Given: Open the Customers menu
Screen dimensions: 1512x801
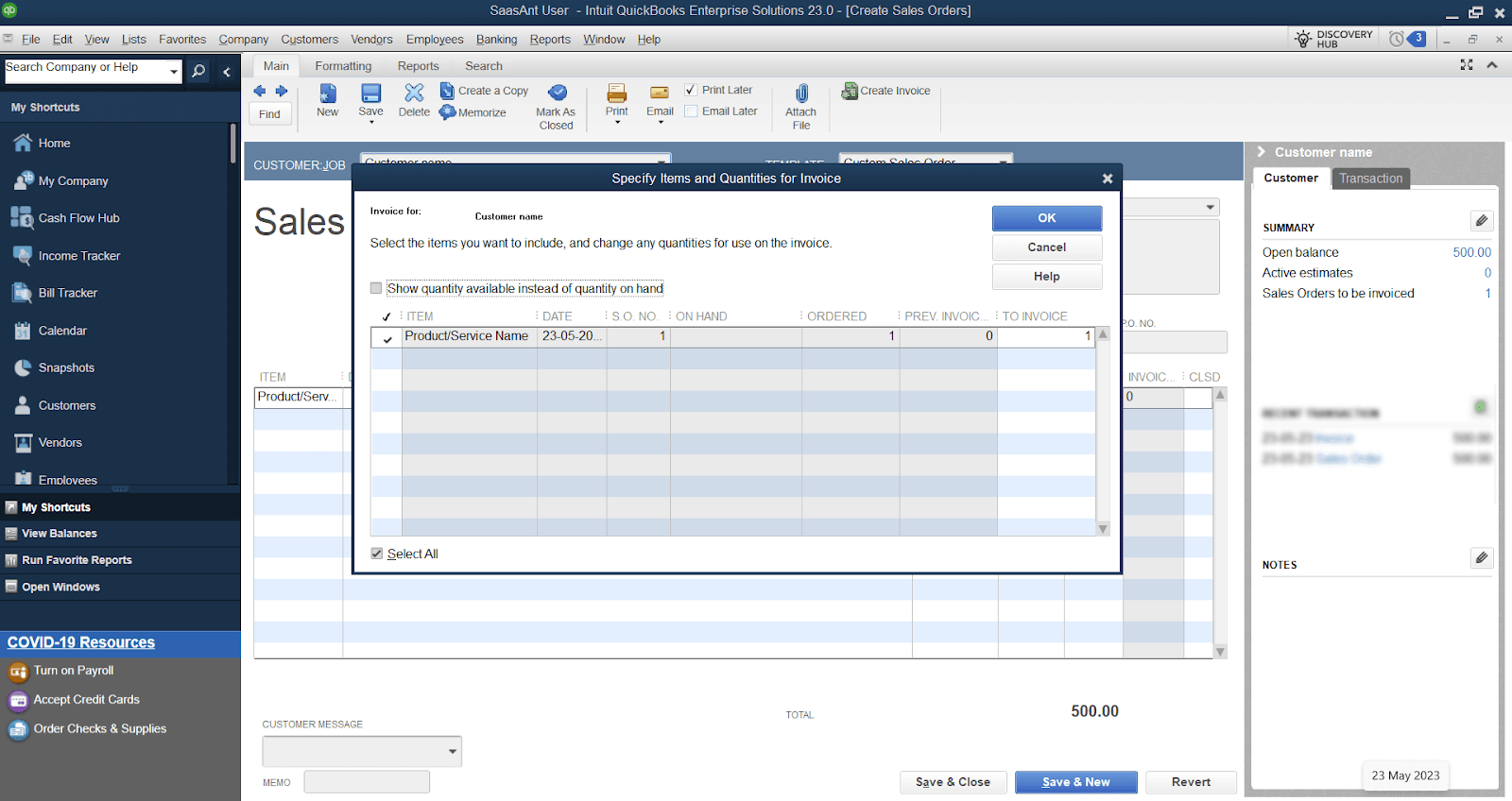Looking at the screenshot, I should [x=309, y=40].
